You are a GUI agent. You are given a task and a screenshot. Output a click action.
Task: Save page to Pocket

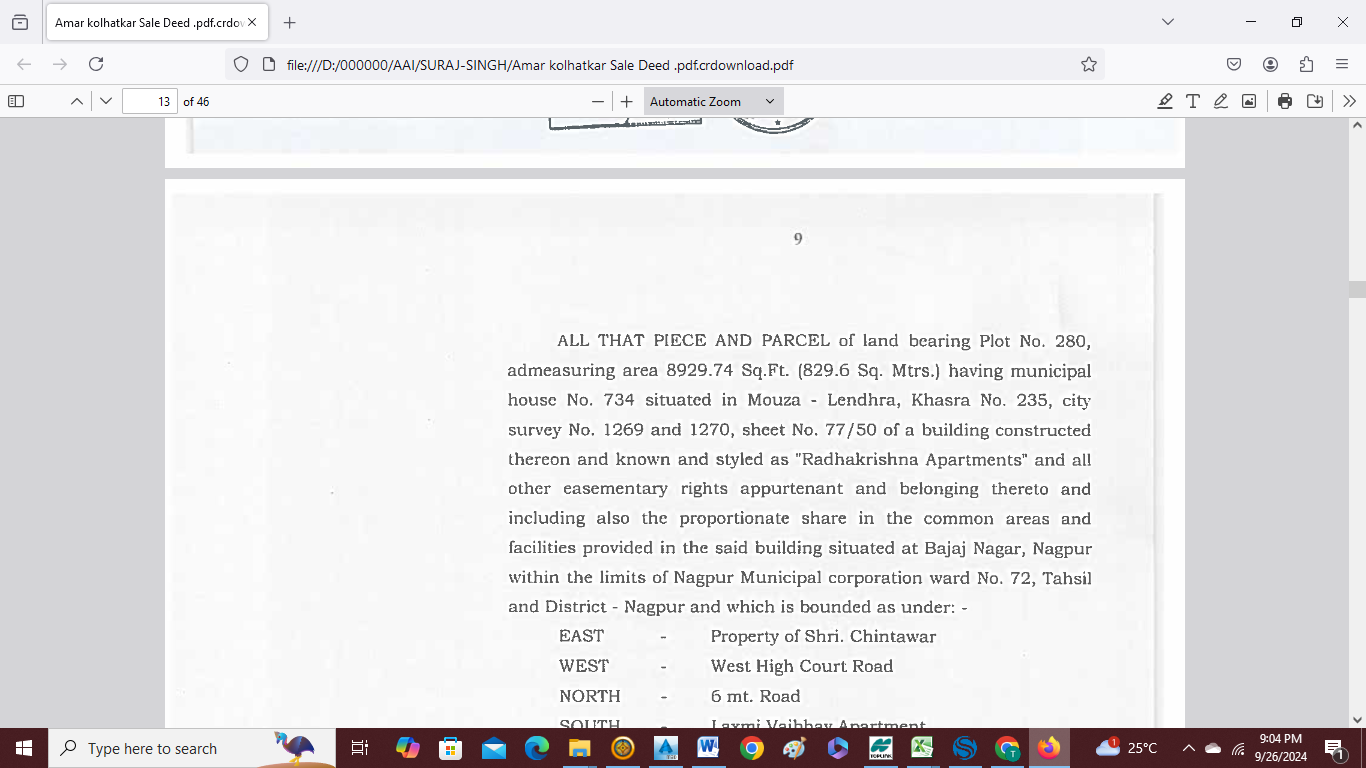tap(1234, 64)
